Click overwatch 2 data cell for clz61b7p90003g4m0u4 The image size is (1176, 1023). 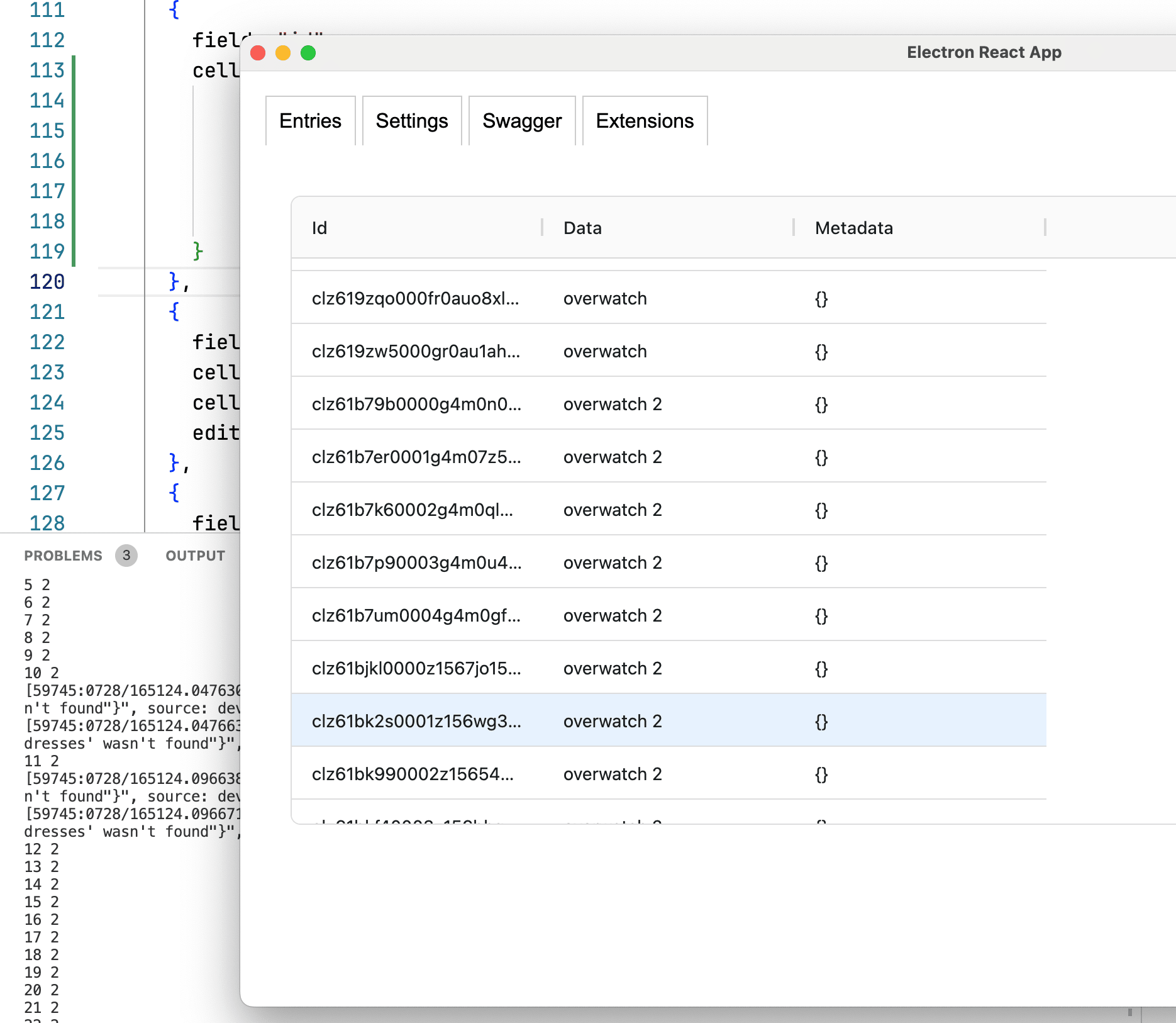[x=613, y=562]
